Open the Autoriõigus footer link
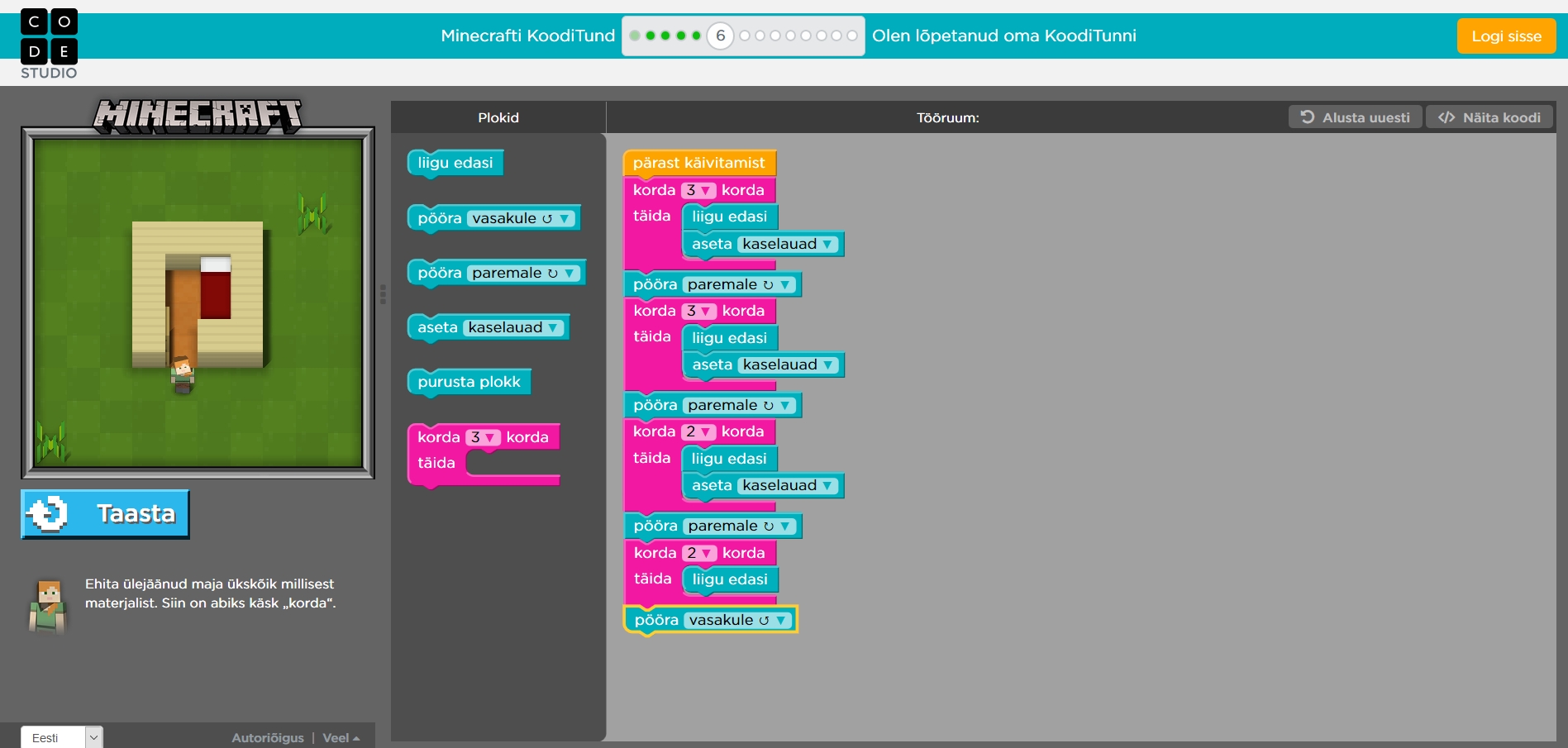The image size is (1568, 748). coord(268,738)
